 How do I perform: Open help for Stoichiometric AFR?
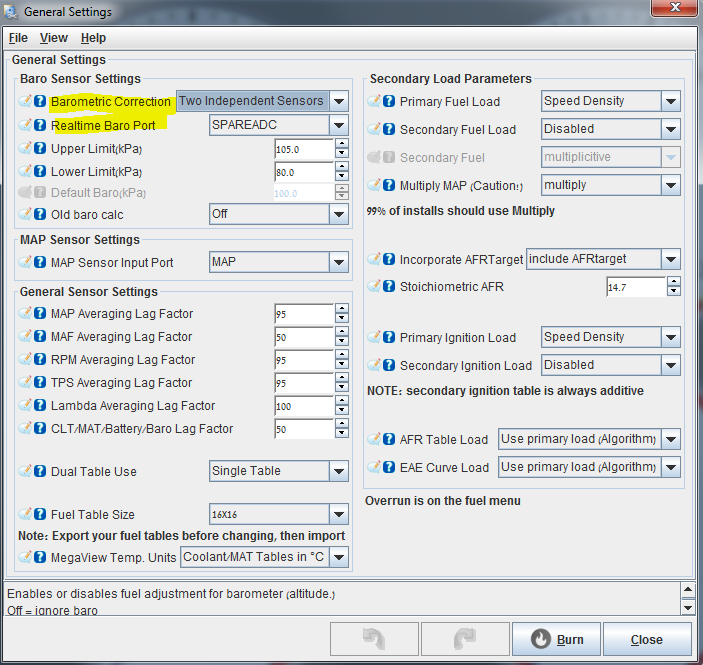[x=389, y=286]
